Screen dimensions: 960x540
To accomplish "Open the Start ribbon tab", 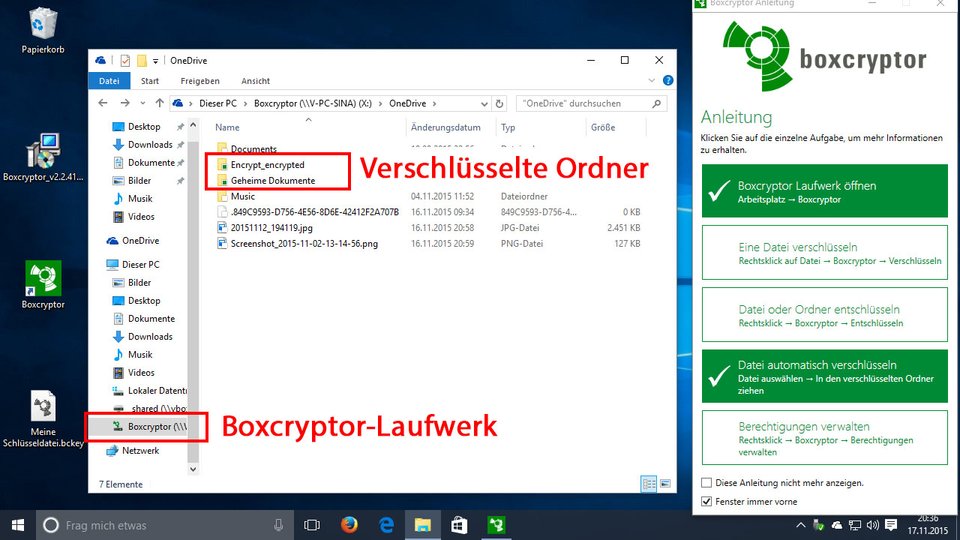I will (x=150, y=81).
